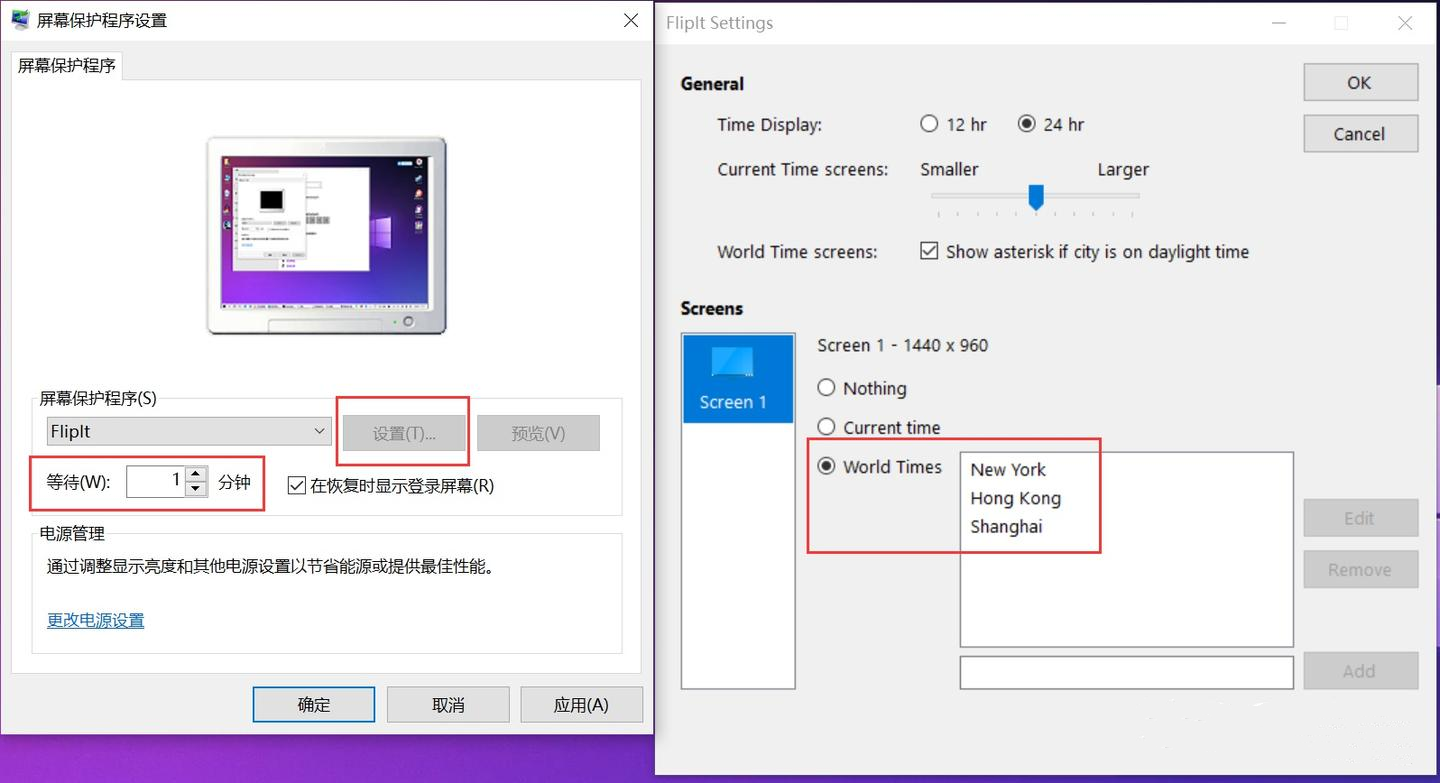Screen dimensions: 1440x783
Task: Click the screen saver preview monitor thumbnail
Action: pyautogui.click(x=327, y=236)
